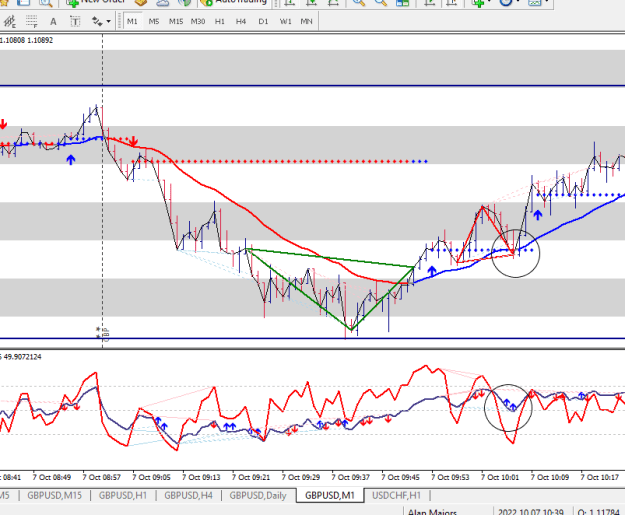
Task: Switch to the GBPUSD,M15 chart tab
Action: coord(55,495)
